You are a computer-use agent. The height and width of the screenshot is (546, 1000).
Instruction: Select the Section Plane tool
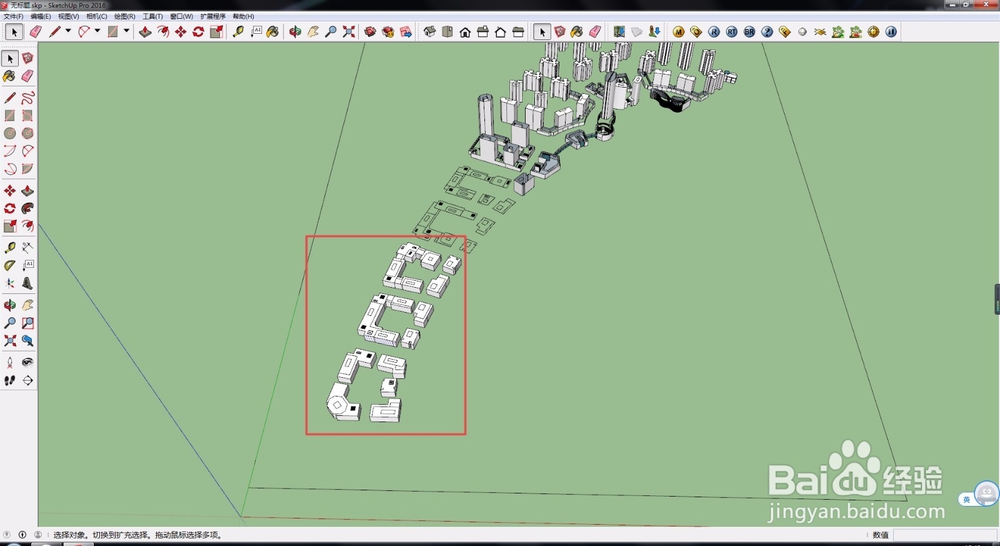click(27, 381)
